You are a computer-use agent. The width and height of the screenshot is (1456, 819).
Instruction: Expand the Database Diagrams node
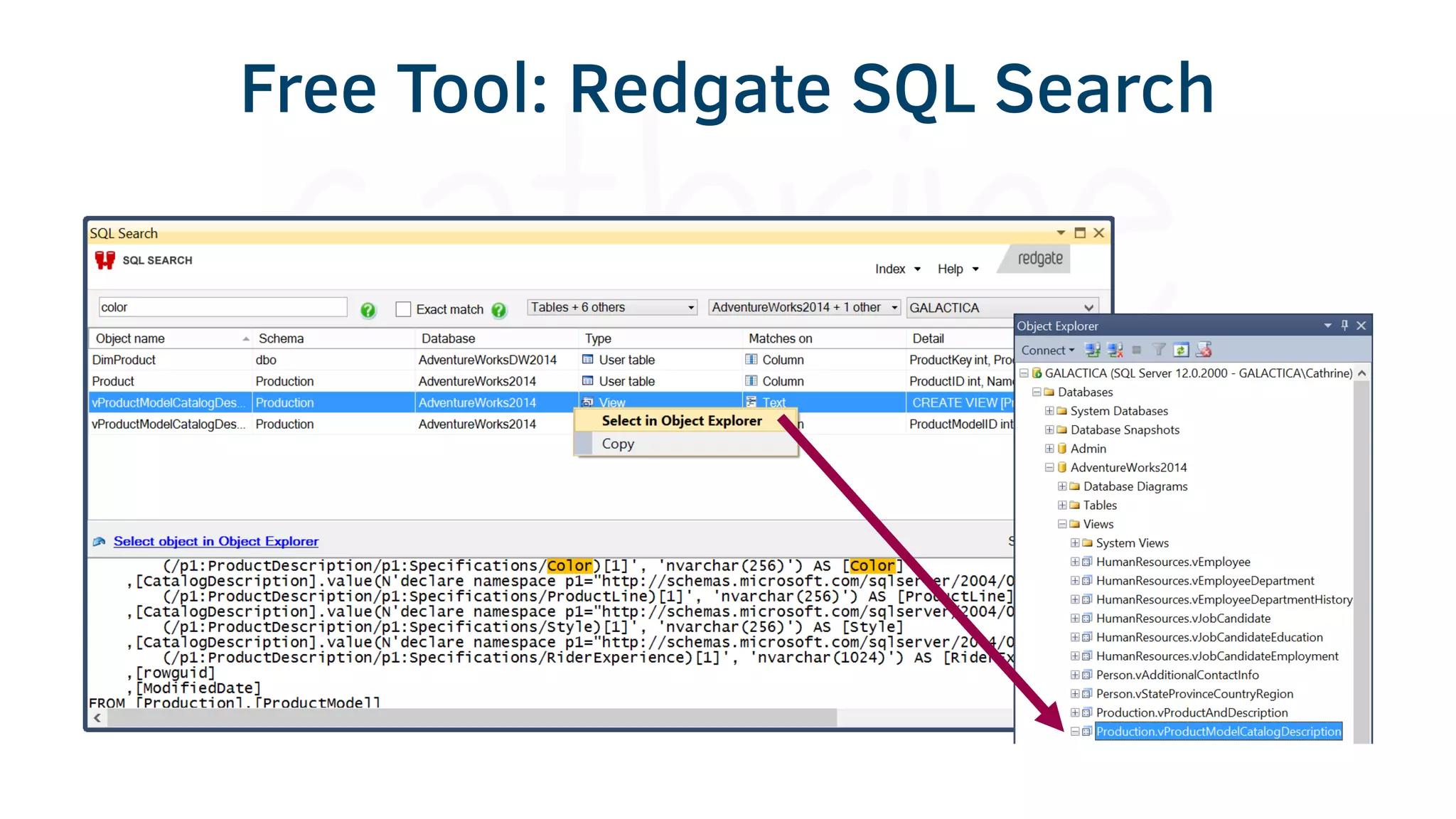tap(1062, 487)
